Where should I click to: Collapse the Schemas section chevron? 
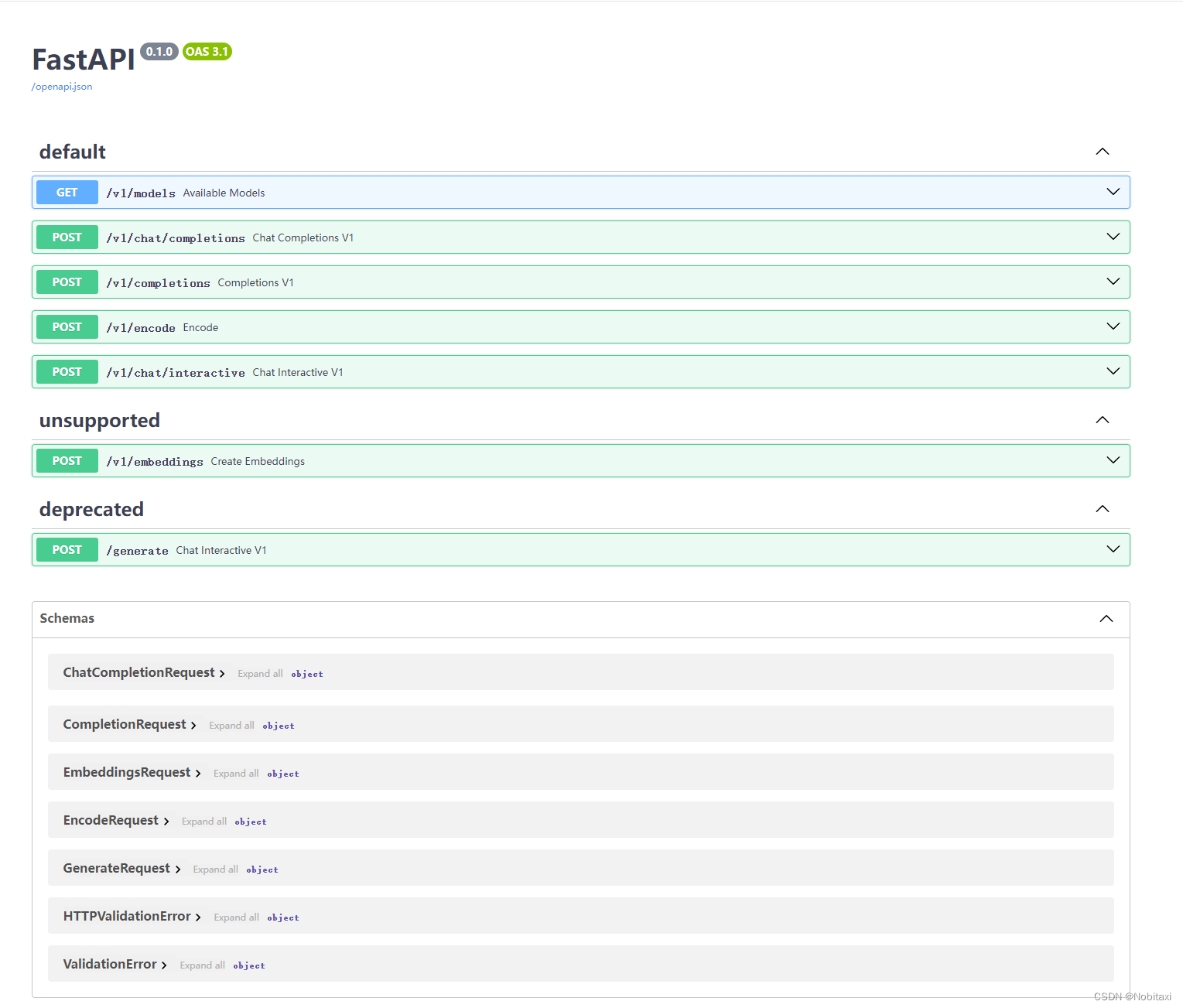(1106, 619)
